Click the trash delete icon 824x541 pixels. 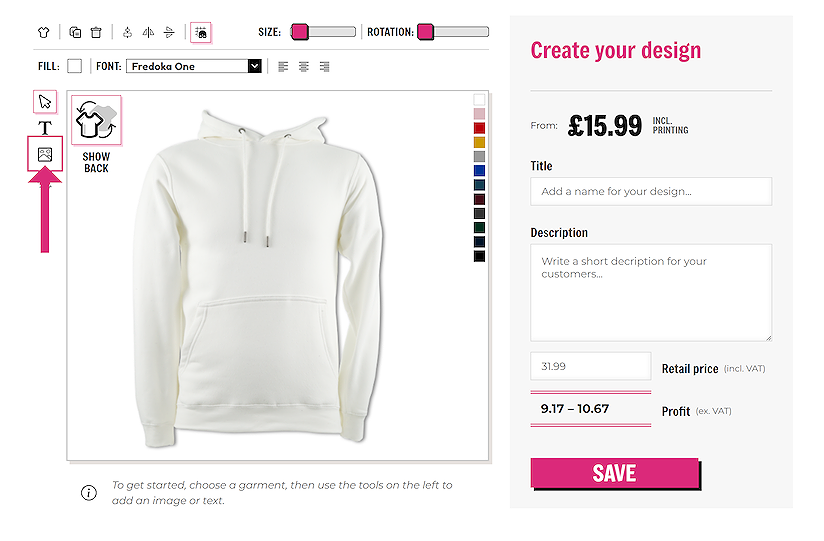click(96, 32)
